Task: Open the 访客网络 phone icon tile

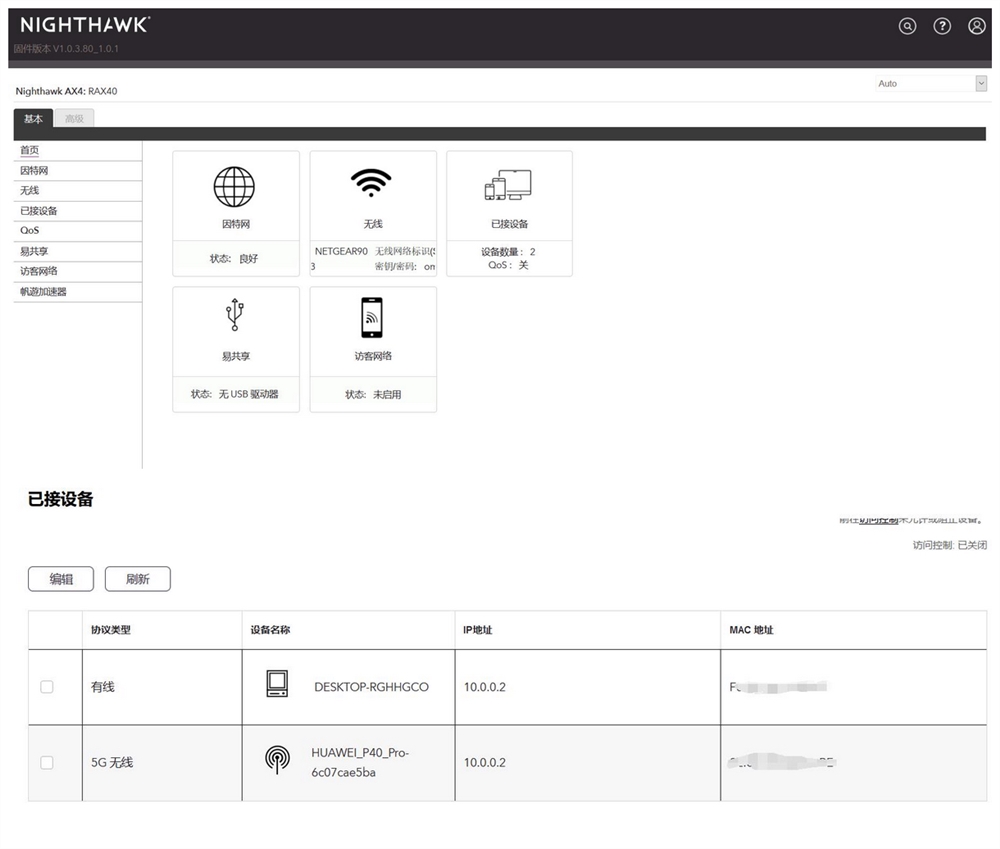Action: point(372,318)
